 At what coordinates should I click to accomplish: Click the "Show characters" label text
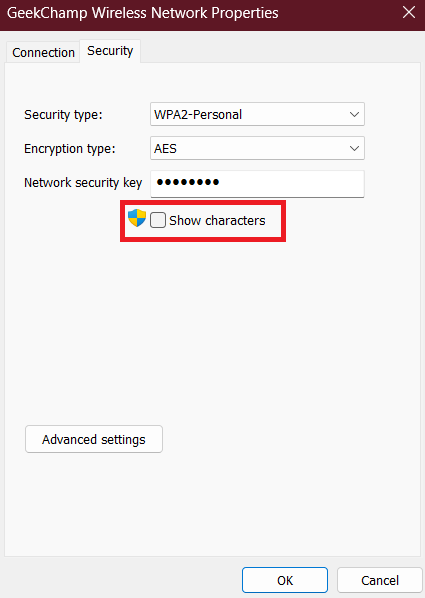217,220
